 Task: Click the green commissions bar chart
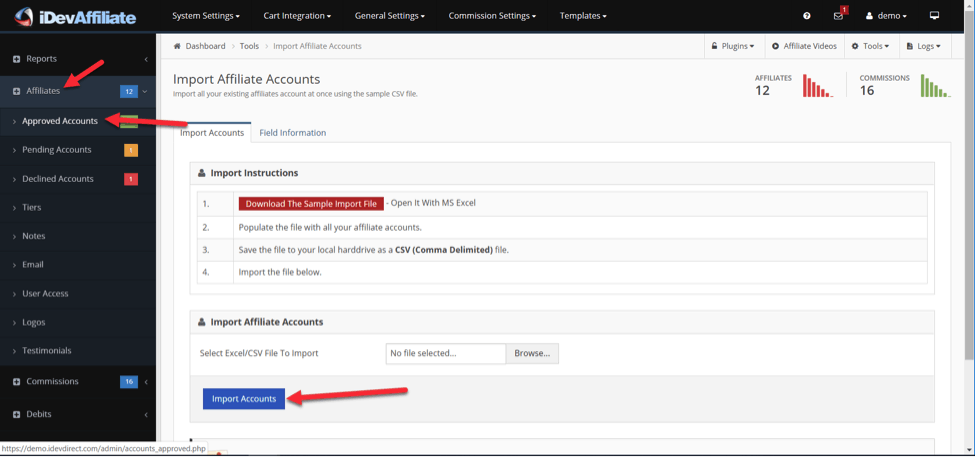point(936,86)
